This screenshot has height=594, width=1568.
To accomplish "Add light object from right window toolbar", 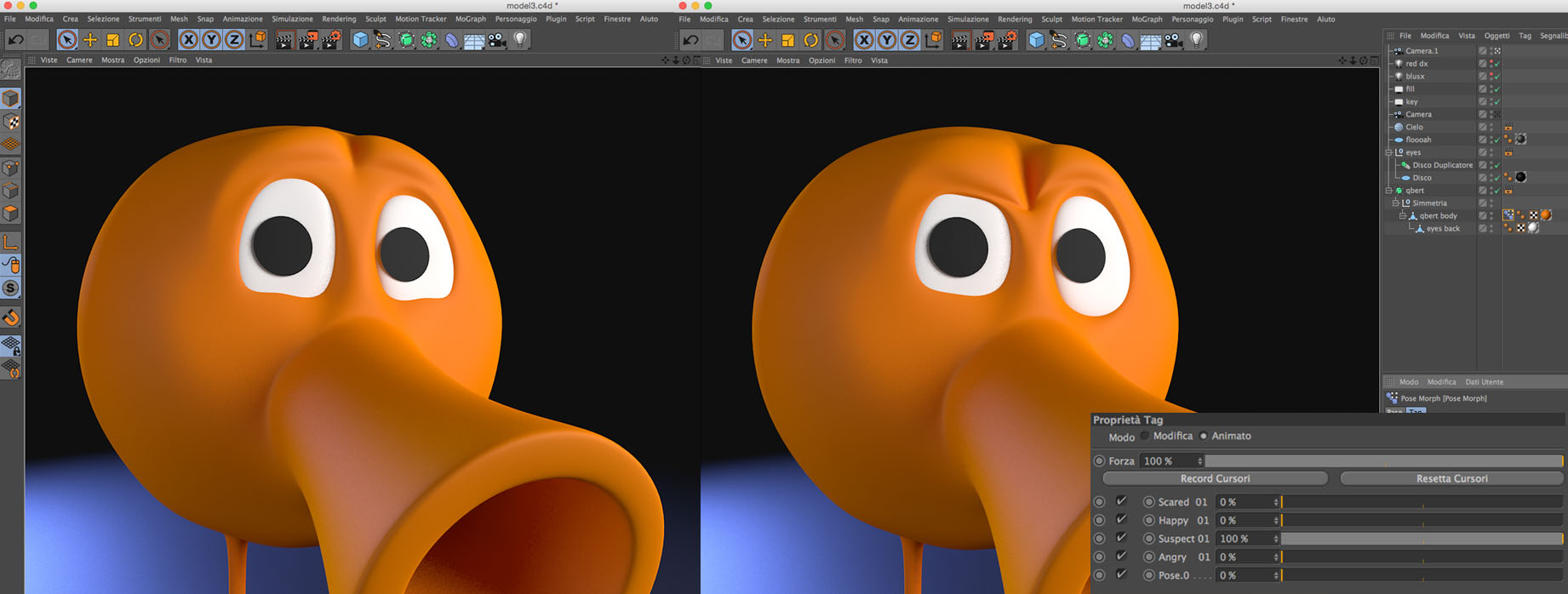I will tap(1196, 39).
